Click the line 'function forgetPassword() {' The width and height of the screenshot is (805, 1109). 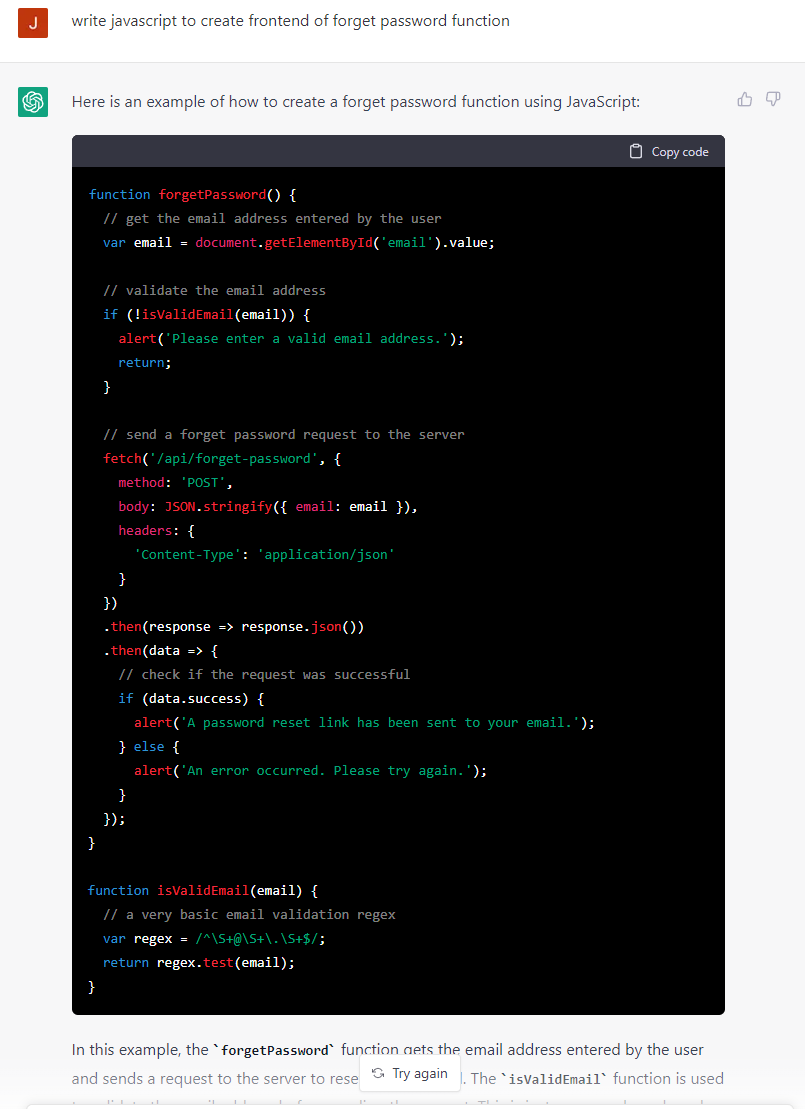point(192,194)
